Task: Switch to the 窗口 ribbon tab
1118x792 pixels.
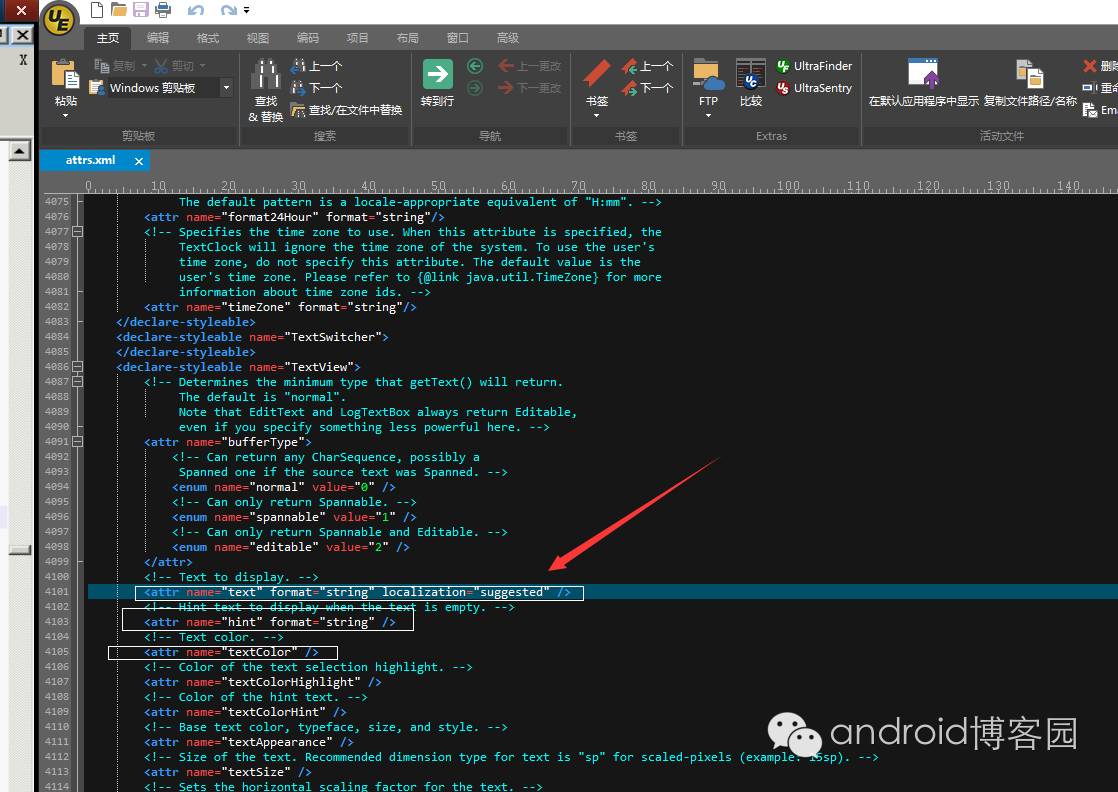Action: click(x=457, y=38)
